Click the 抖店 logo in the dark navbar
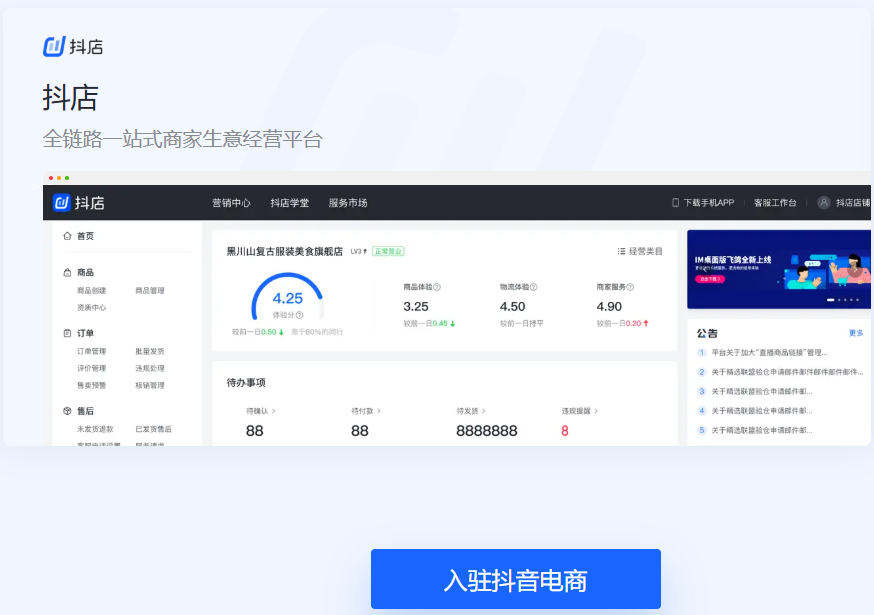Viewport: 874px width, 615px height. tap(79, 202)
